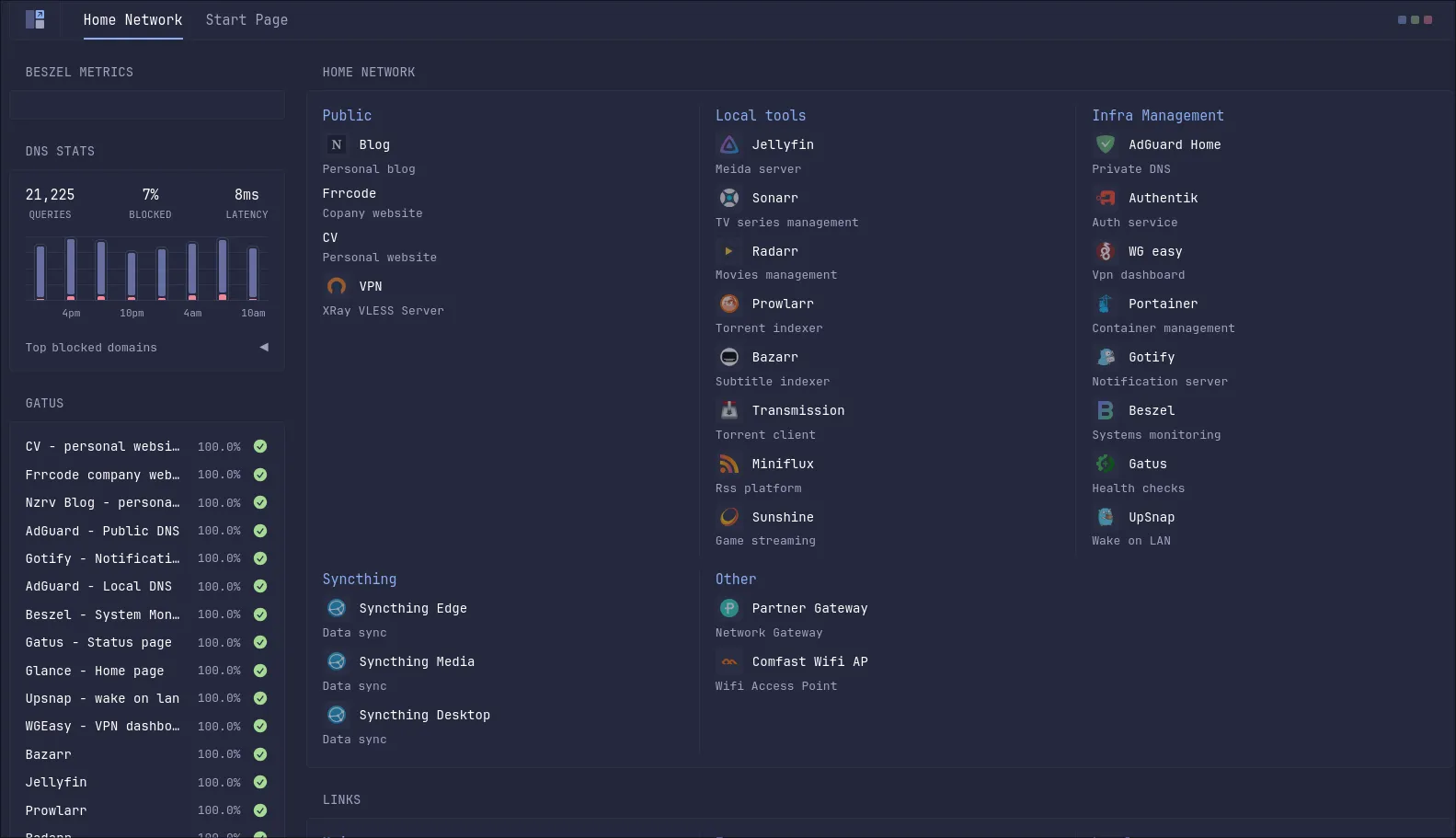Click the Syncthing Media icon
Screen dimensions: 1456x838
[x=337, y=661]
